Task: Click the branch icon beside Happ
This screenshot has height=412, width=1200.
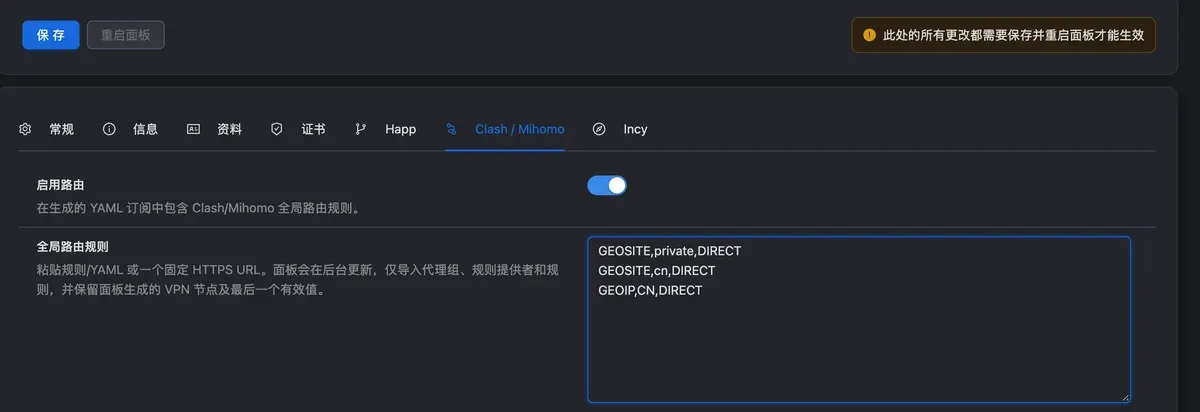Action: (x=361, y=129)
